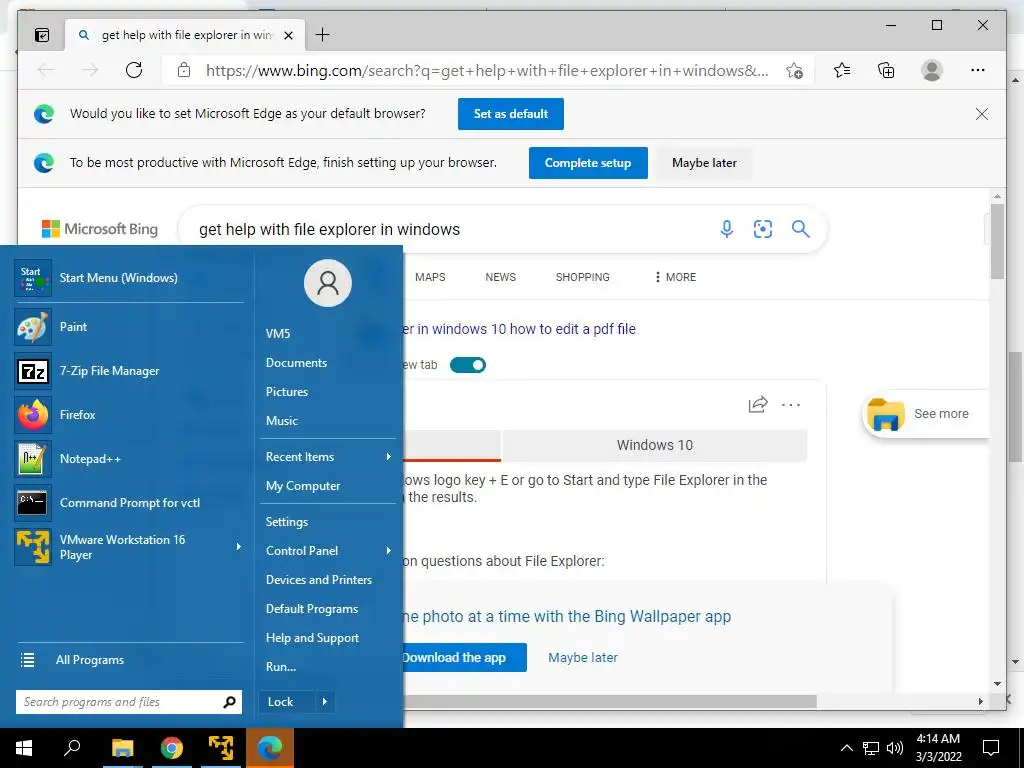1024x768 pixels.
Task: Select Run... from start menu
Action: (281, 667)
